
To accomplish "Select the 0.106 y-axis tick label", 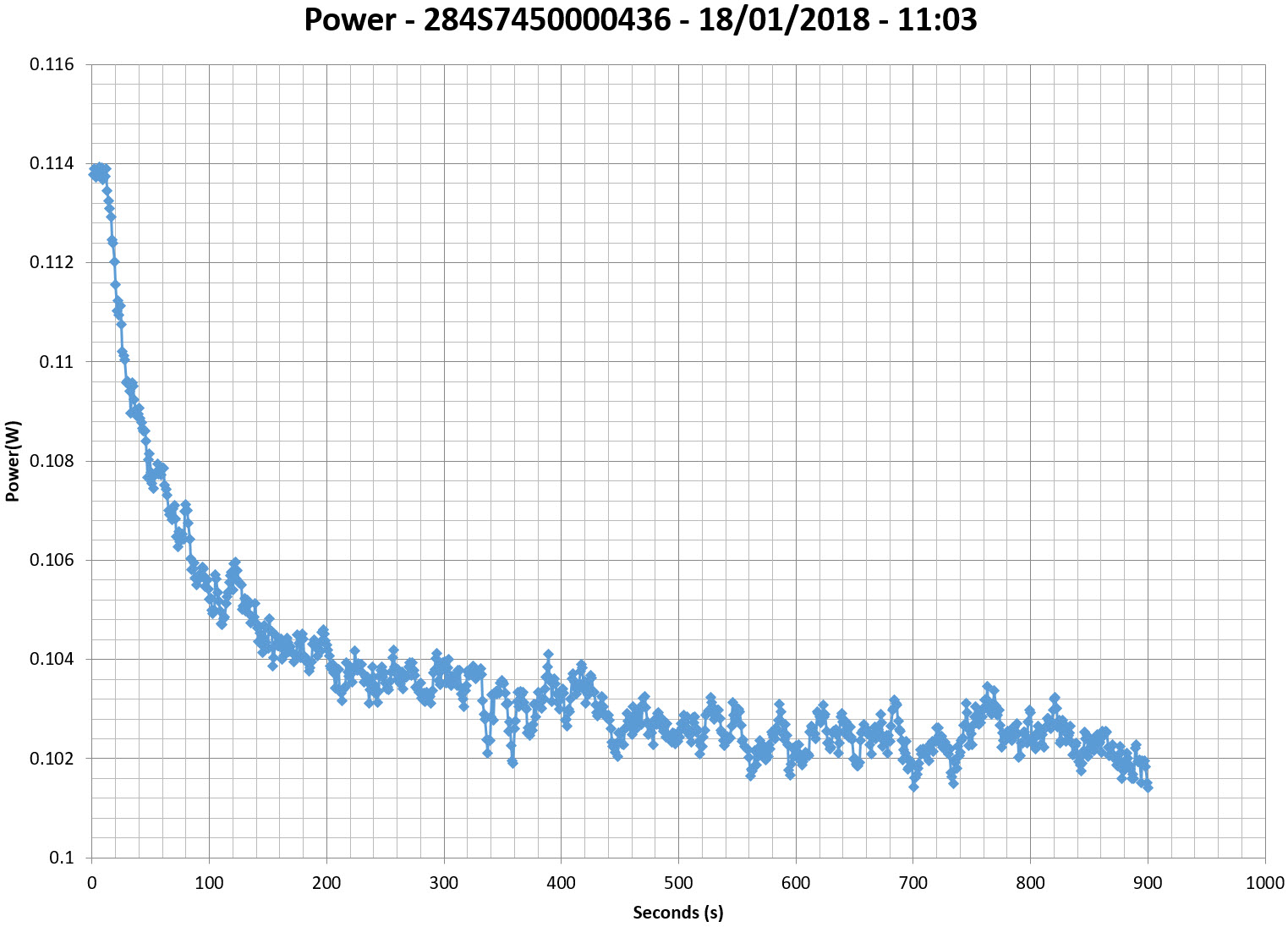I will (x=52, y=560).
